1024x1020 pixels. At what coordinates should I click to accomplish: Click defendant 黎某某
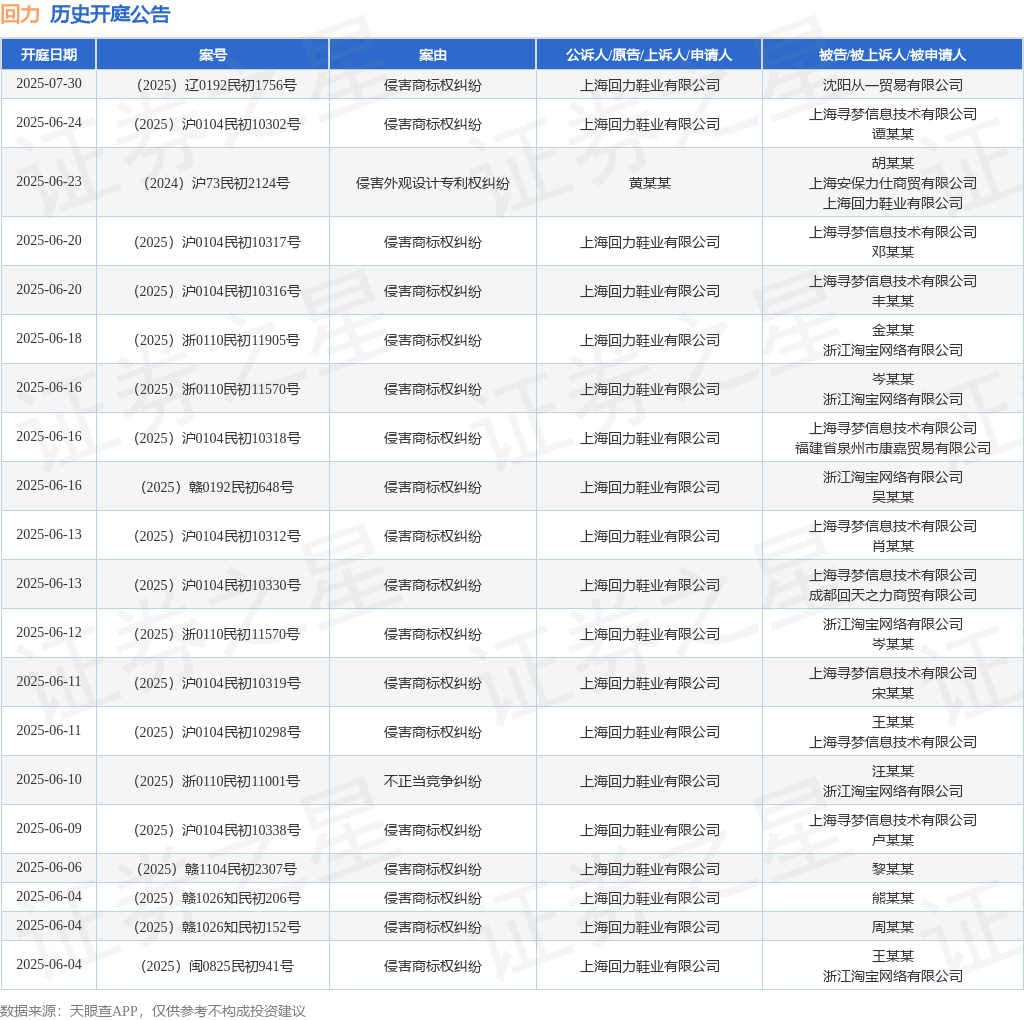point(893,869)
